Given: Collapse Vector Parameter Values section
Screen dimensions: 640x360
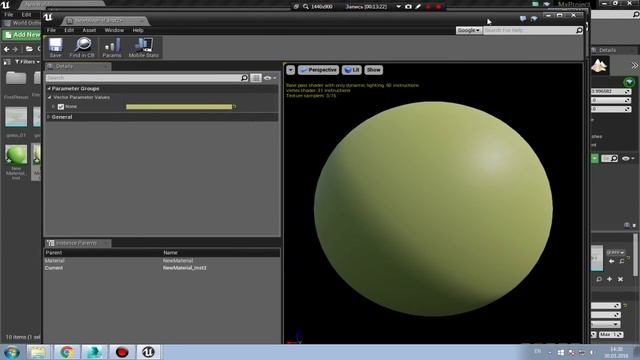Looking at the screenshot, I should point(49,98).
